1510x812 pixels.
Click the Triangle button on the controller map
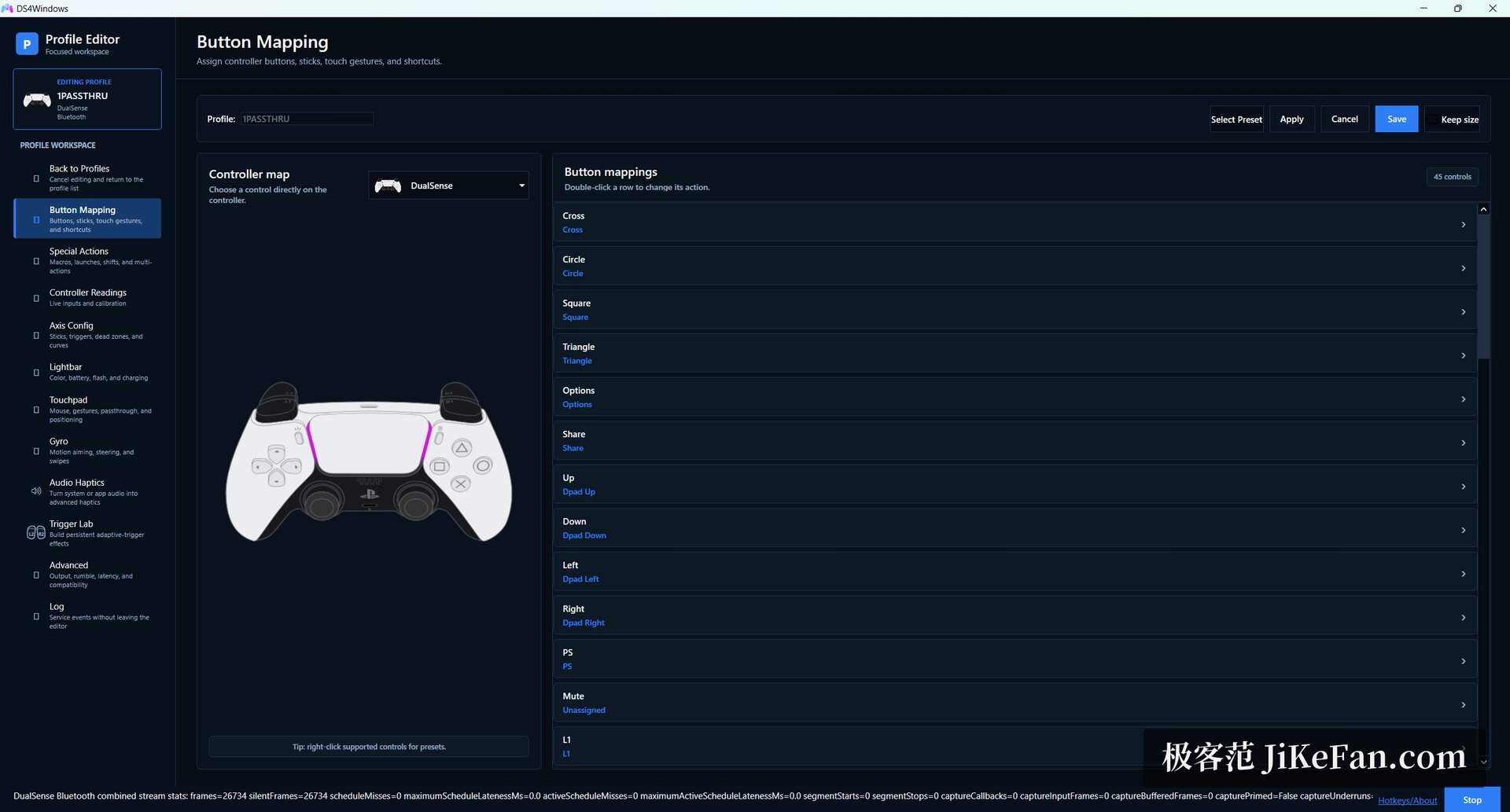pos(462,448)
